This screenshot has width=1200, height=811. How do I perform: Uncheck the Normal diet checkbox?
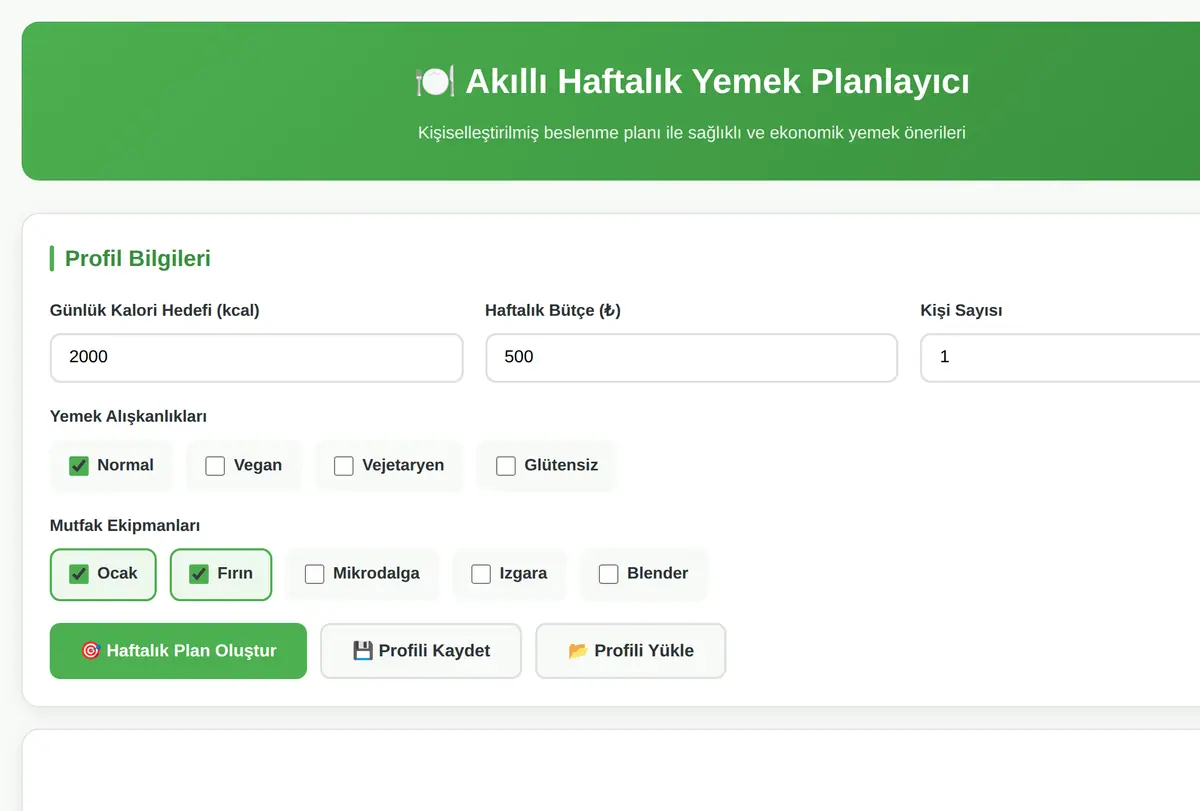click(x=79, y=466)
